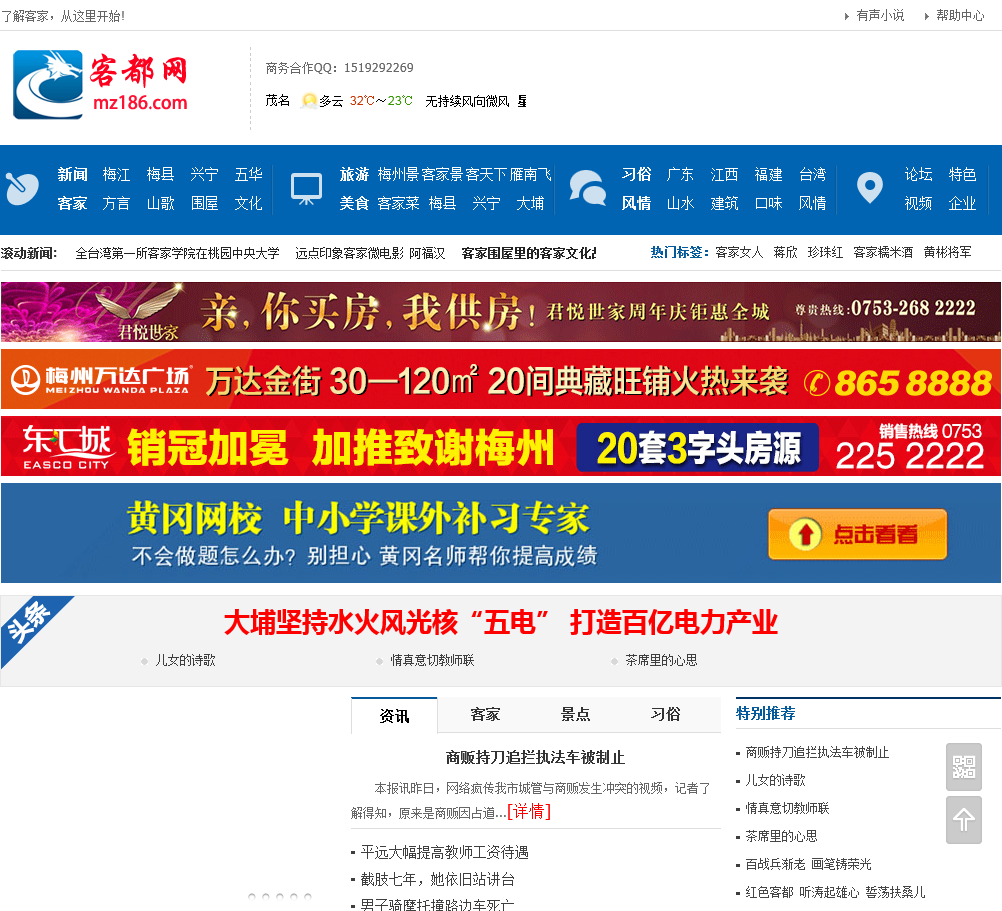Open 百战兵渐老 画笔铸荣光 in recommendations
Image resolution: width=1002 pixels, height=911 pixels.
(x=808, y=864)
